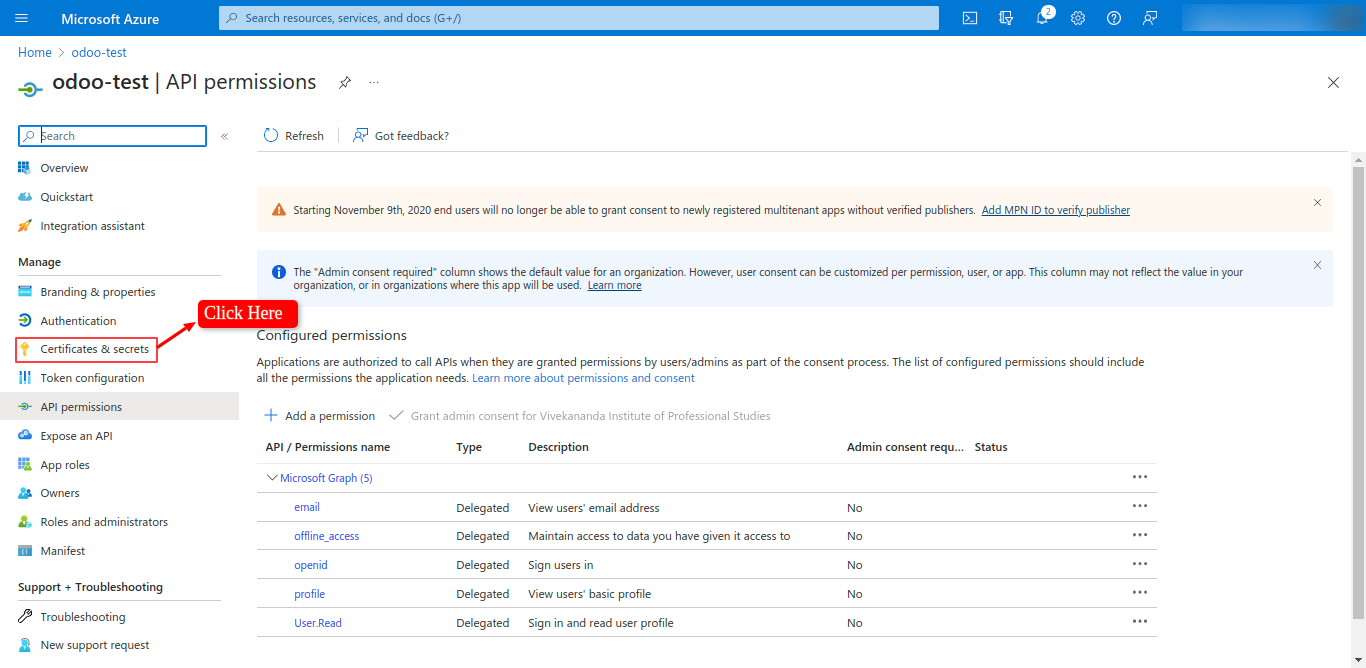
Task: Open the notifications bell
Action: [x=1043, y=18]
